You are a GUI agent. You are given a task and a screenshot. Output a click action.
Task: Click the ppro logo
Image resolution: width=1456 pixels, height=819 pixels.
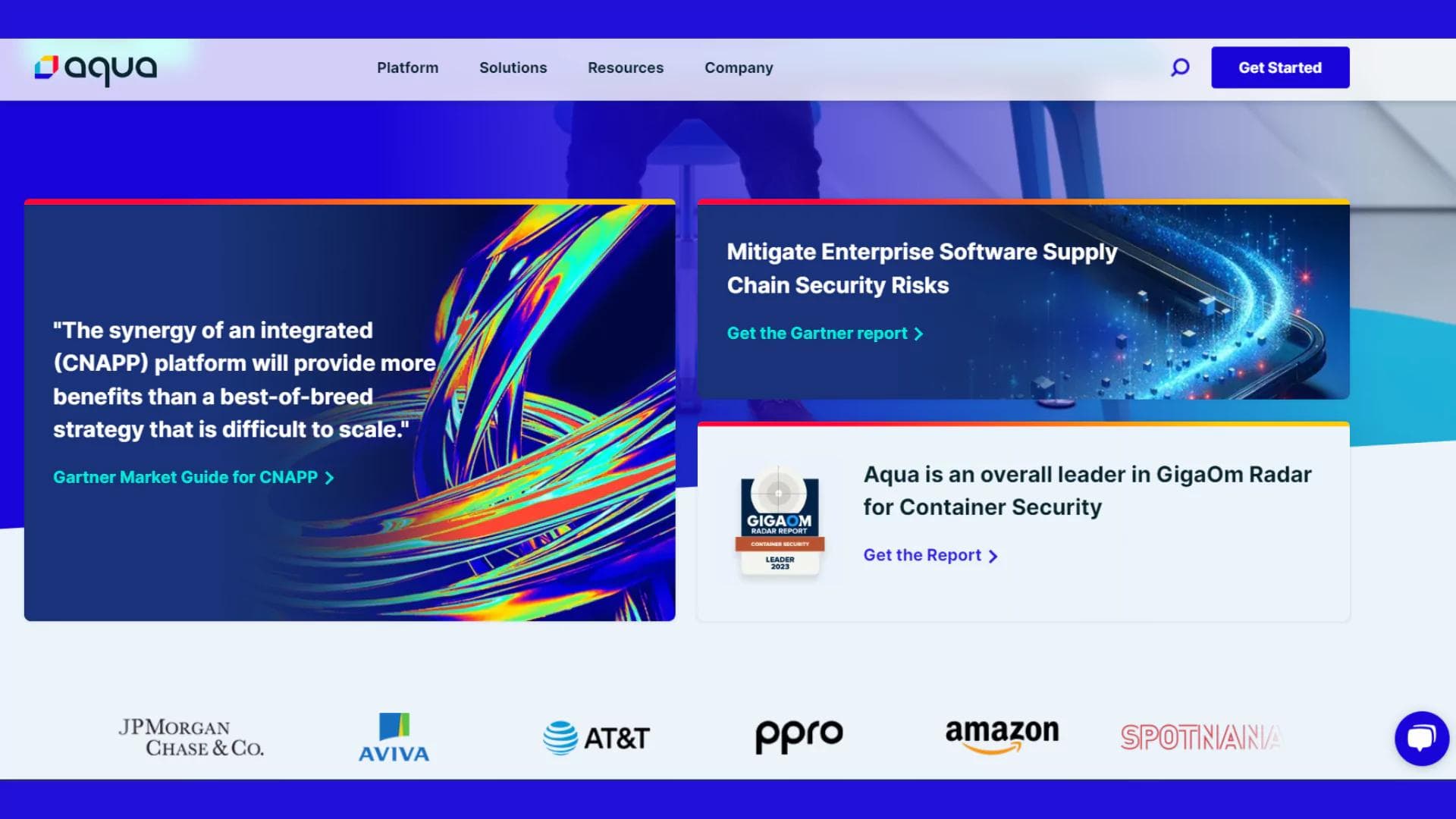point(799,735)
